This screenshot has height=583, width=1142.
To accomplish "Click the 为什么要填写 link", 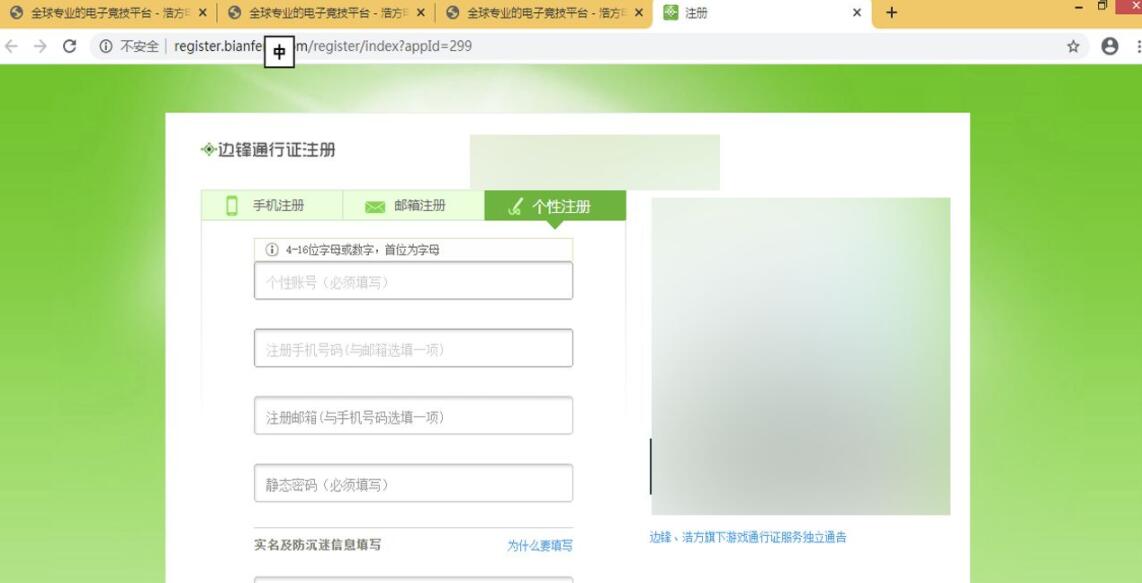I will [538, 546].
